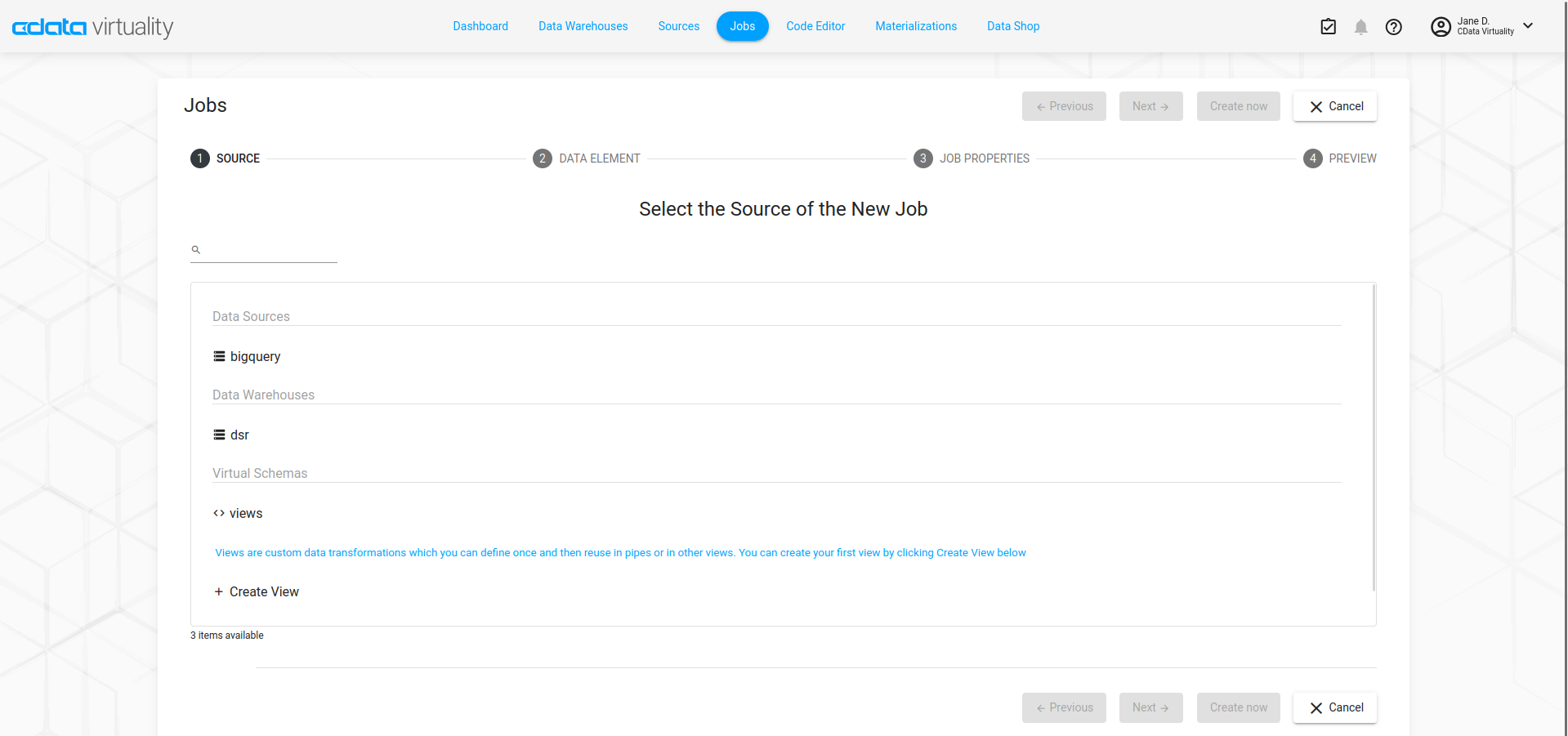Image resolution: width=1568 pixels, height=736 pixels.
Task: Open the help question mark icon
Action: (1393, 27)
